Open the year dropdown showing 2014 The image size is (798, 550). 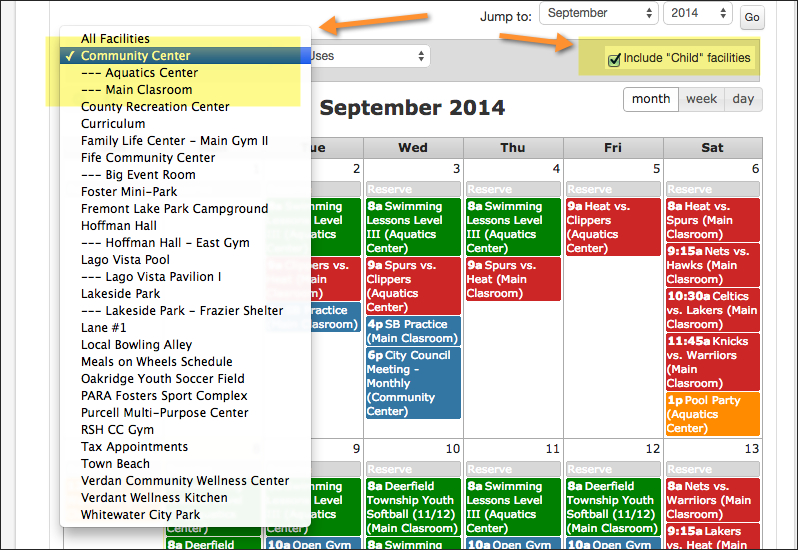click(698, 13)
